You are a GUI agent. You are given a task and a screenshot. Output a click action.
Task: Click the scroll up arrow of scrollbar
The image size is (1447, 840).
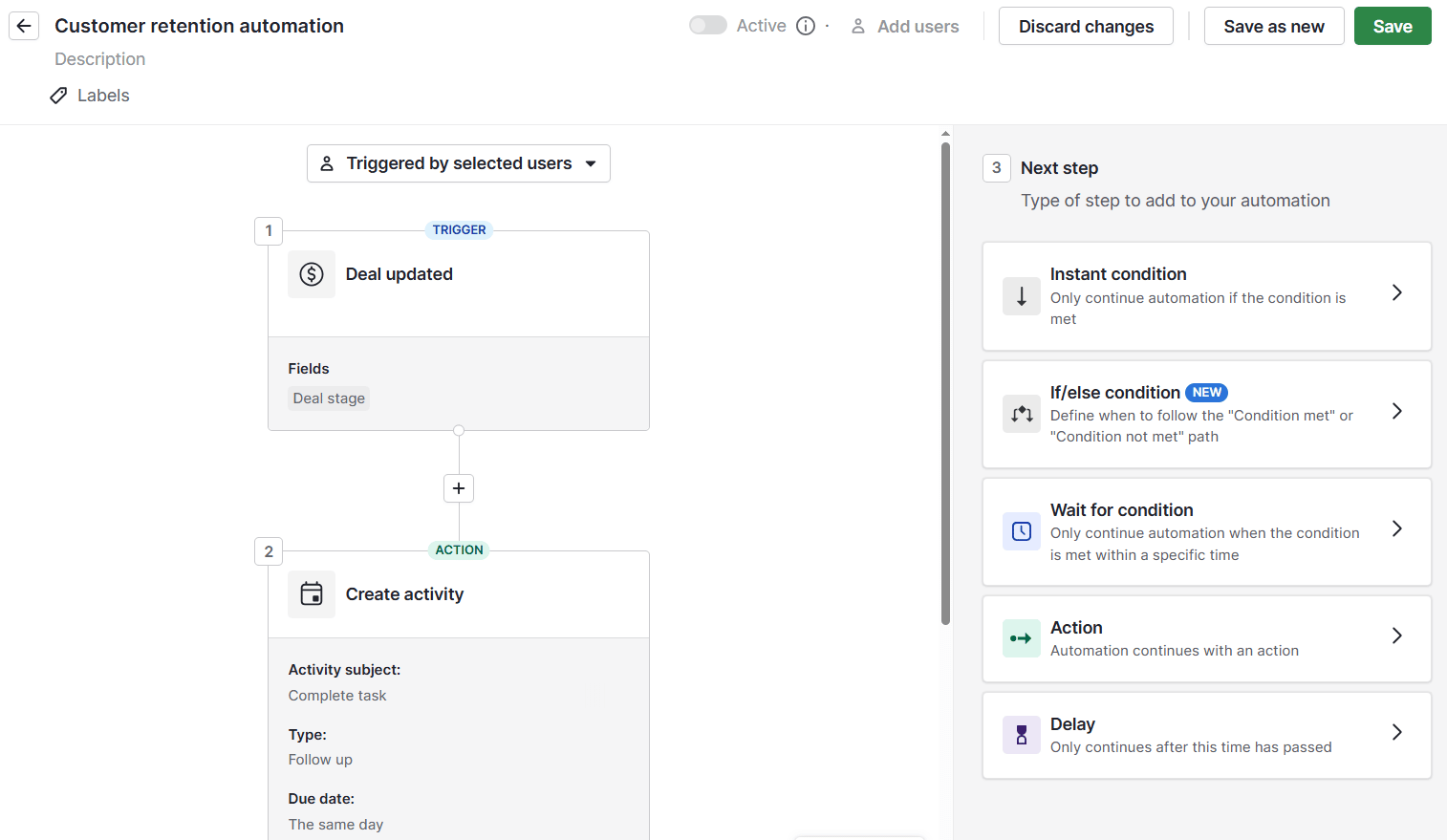pyautogui.click(x=945, y=134)
